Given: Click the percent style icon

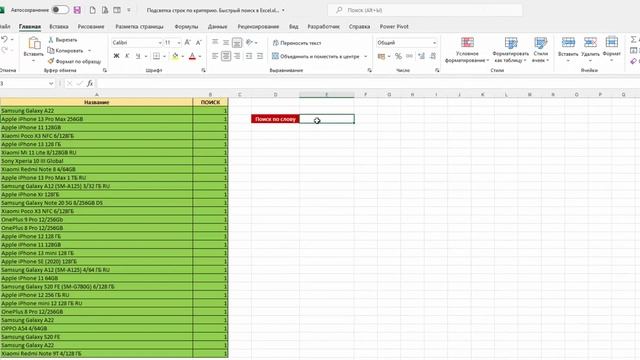Looking at the screenshot, I should click(x=398, y=56).
